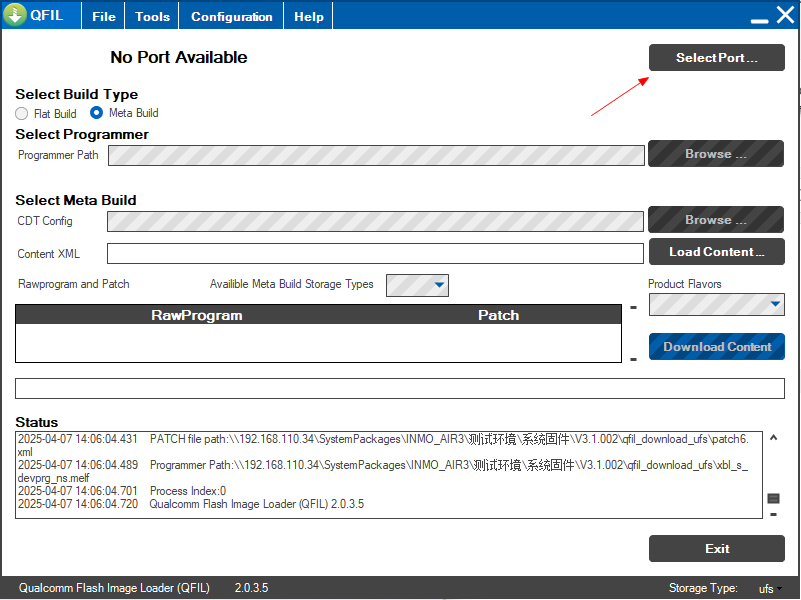Expand the Product Flavors dropdown

pyautogui.click(x=716, y=304)
